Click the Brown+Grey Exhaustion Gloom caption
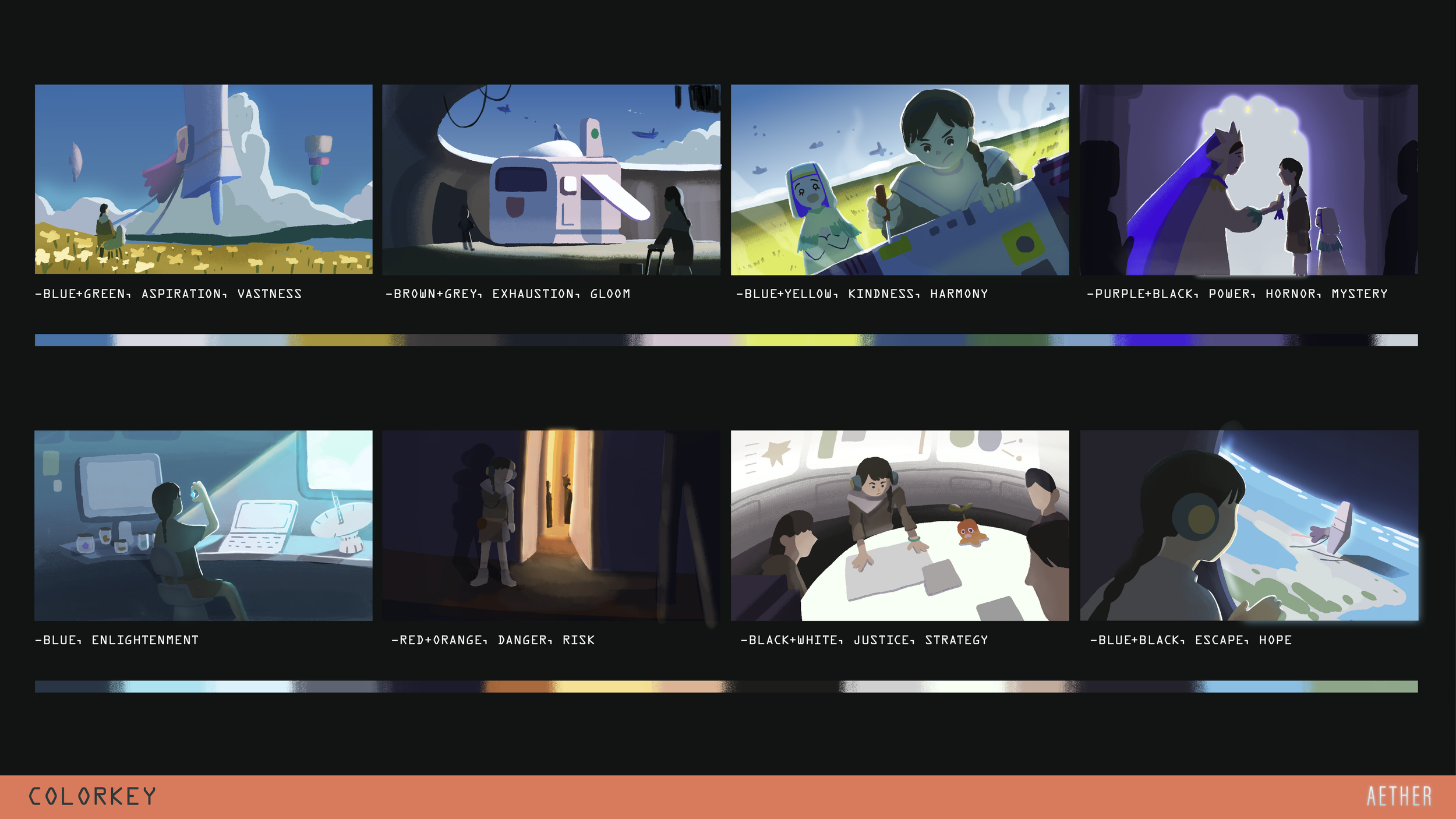This screenshot has height=819, width=1456. click(x=508, y=294)
